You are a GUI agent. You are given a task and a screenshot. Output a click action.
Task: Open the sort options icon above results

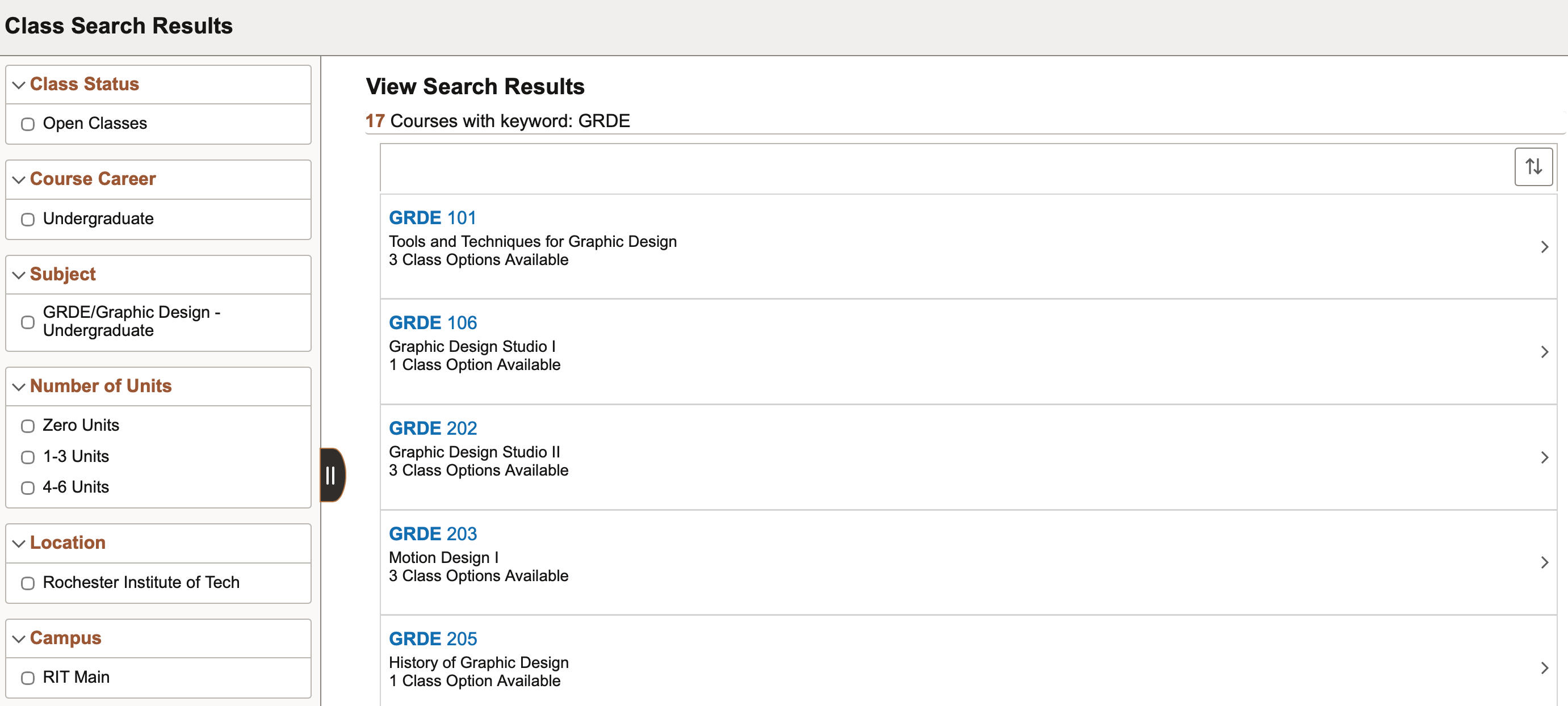pyautogui.click(x=1533, y=166)
